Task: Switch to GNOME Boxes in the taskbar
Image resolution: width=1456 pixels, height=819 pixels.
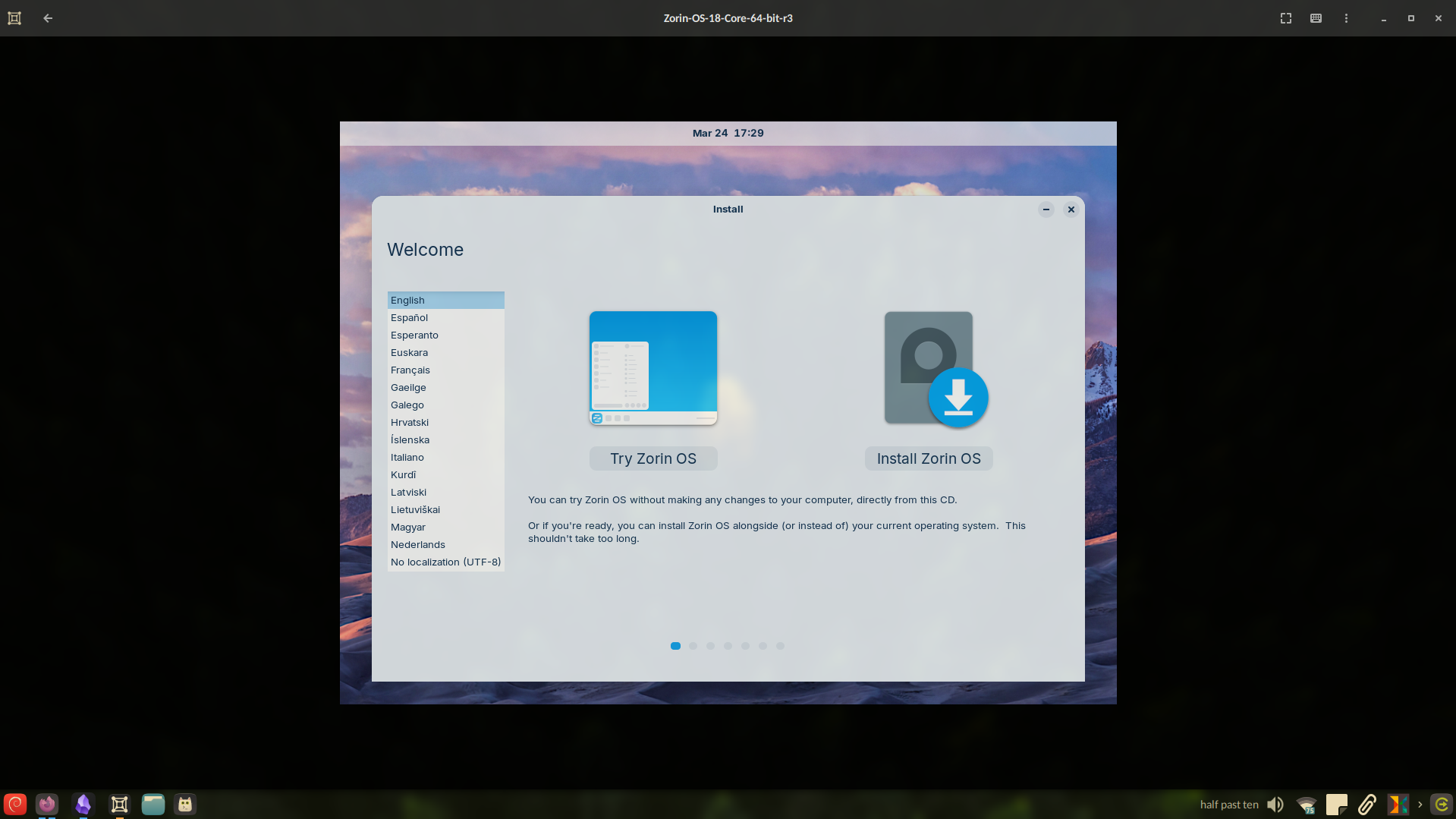Action: click(x=120, y=804)
